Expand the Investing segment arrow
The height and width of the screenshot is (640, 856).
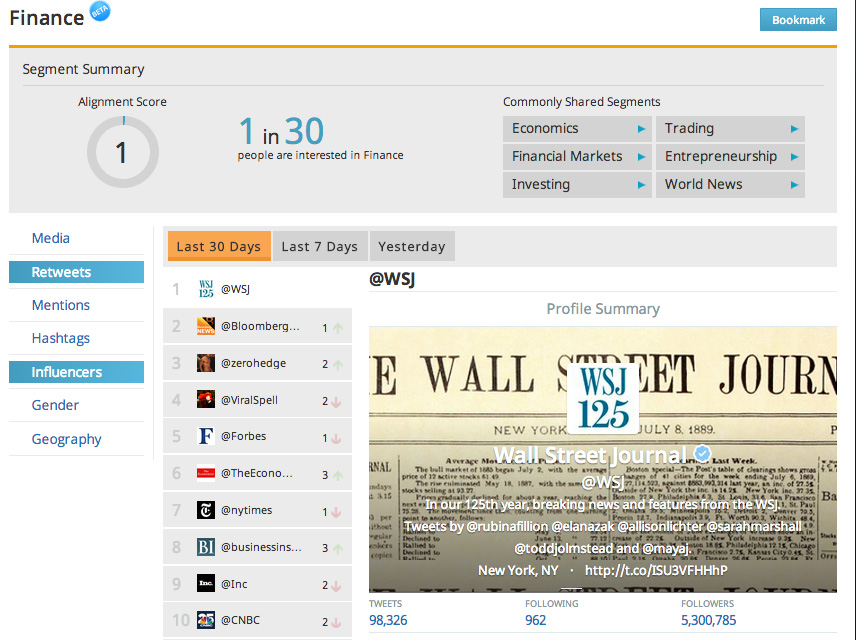(x=641, y=185)
